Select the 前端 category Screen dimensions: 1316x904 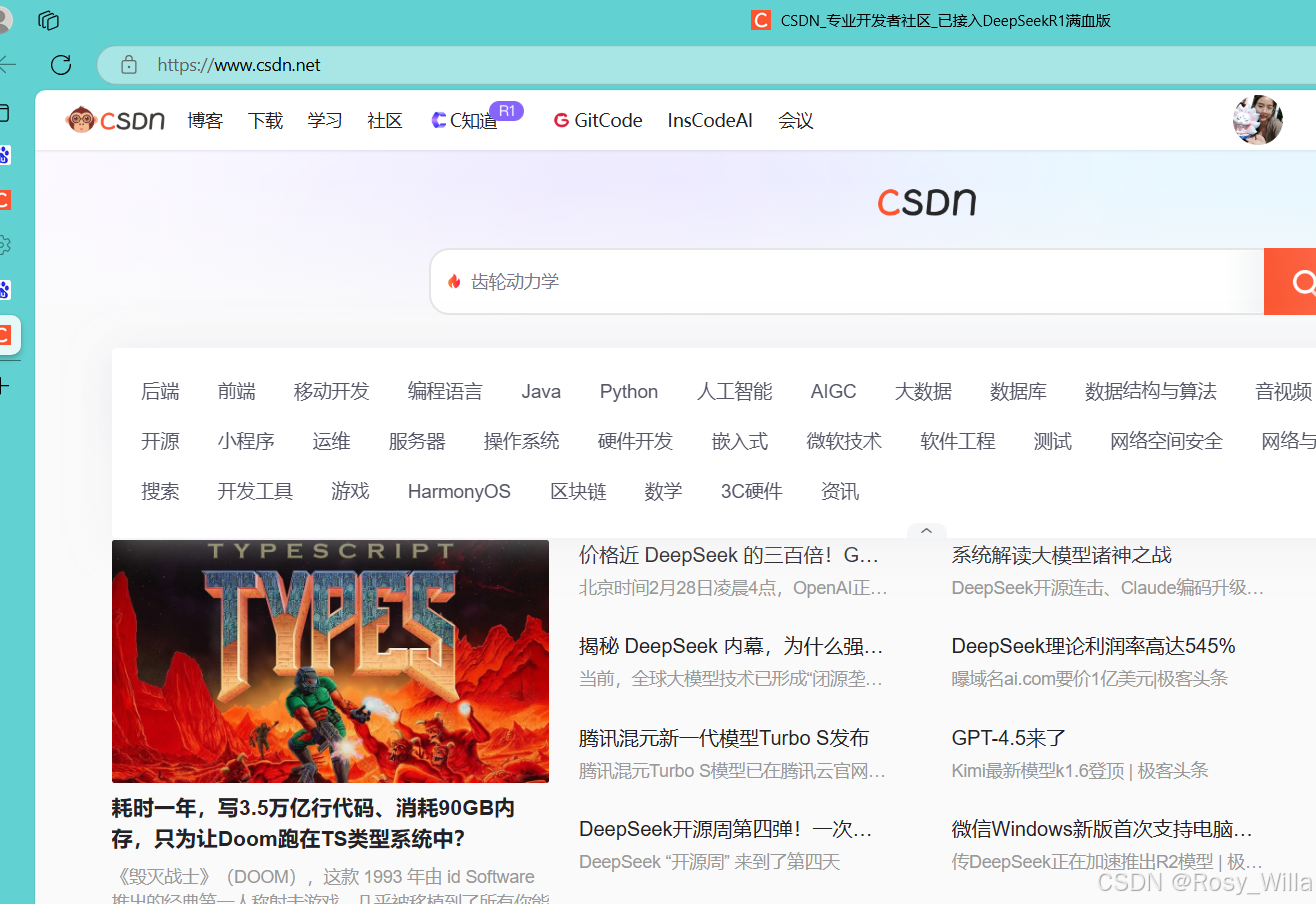coord(236,392)
